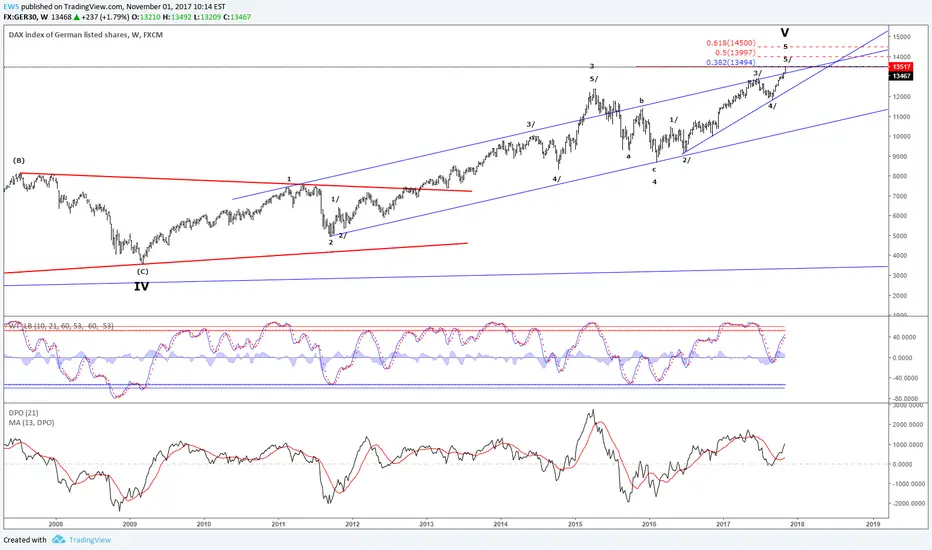Click the 5000 price axis level

[x=900, y=235]
